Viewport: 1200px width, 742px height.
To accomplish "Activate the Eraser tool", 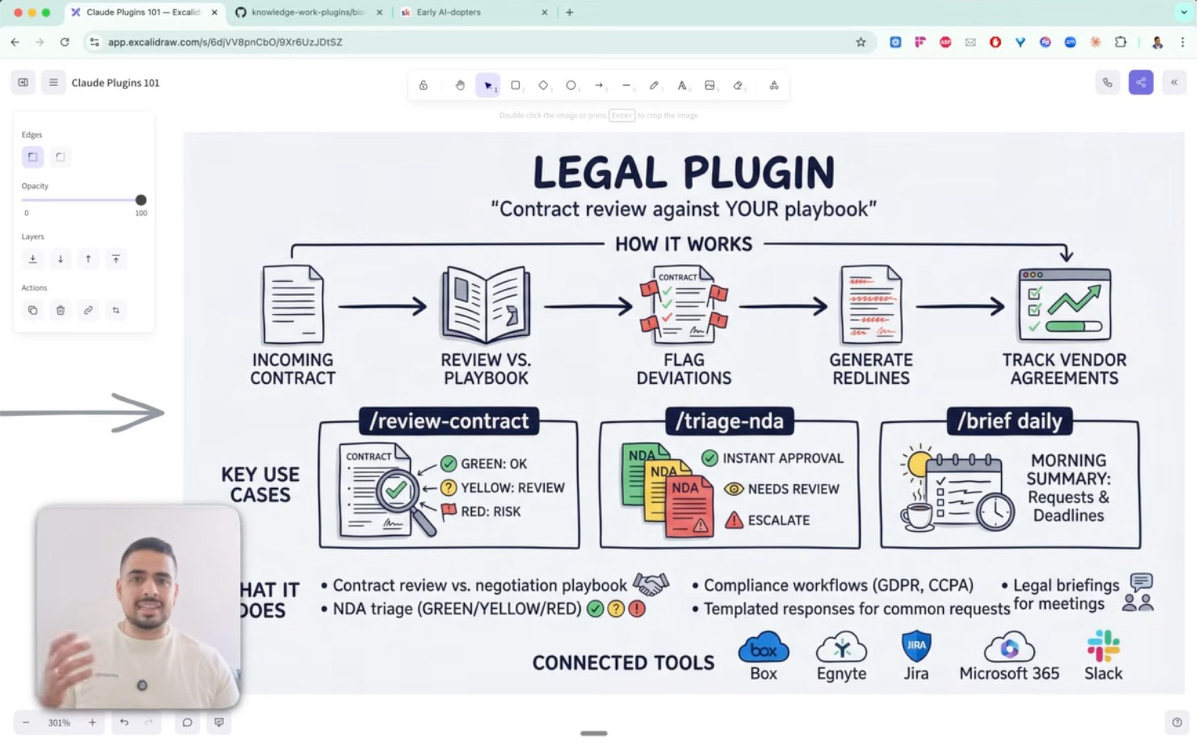I will click(738, 86).
